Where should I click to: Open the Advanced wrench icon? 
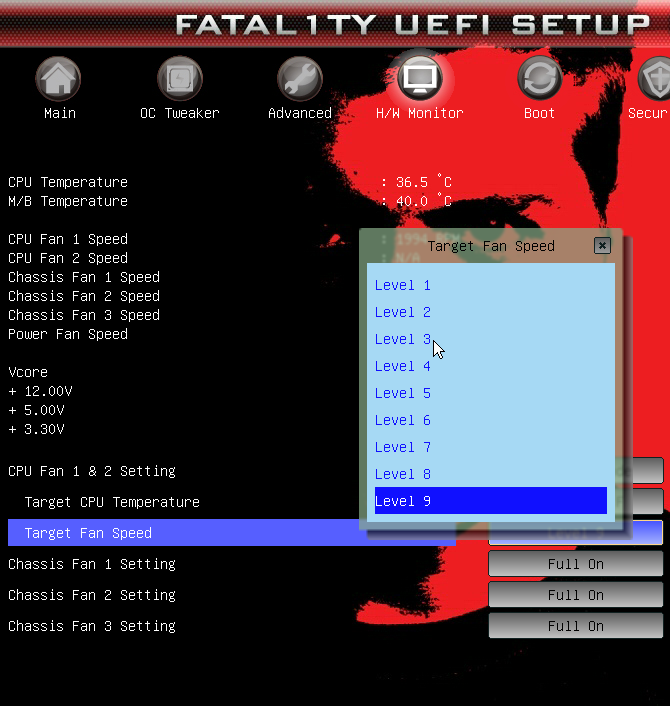(x=299, y=79)
